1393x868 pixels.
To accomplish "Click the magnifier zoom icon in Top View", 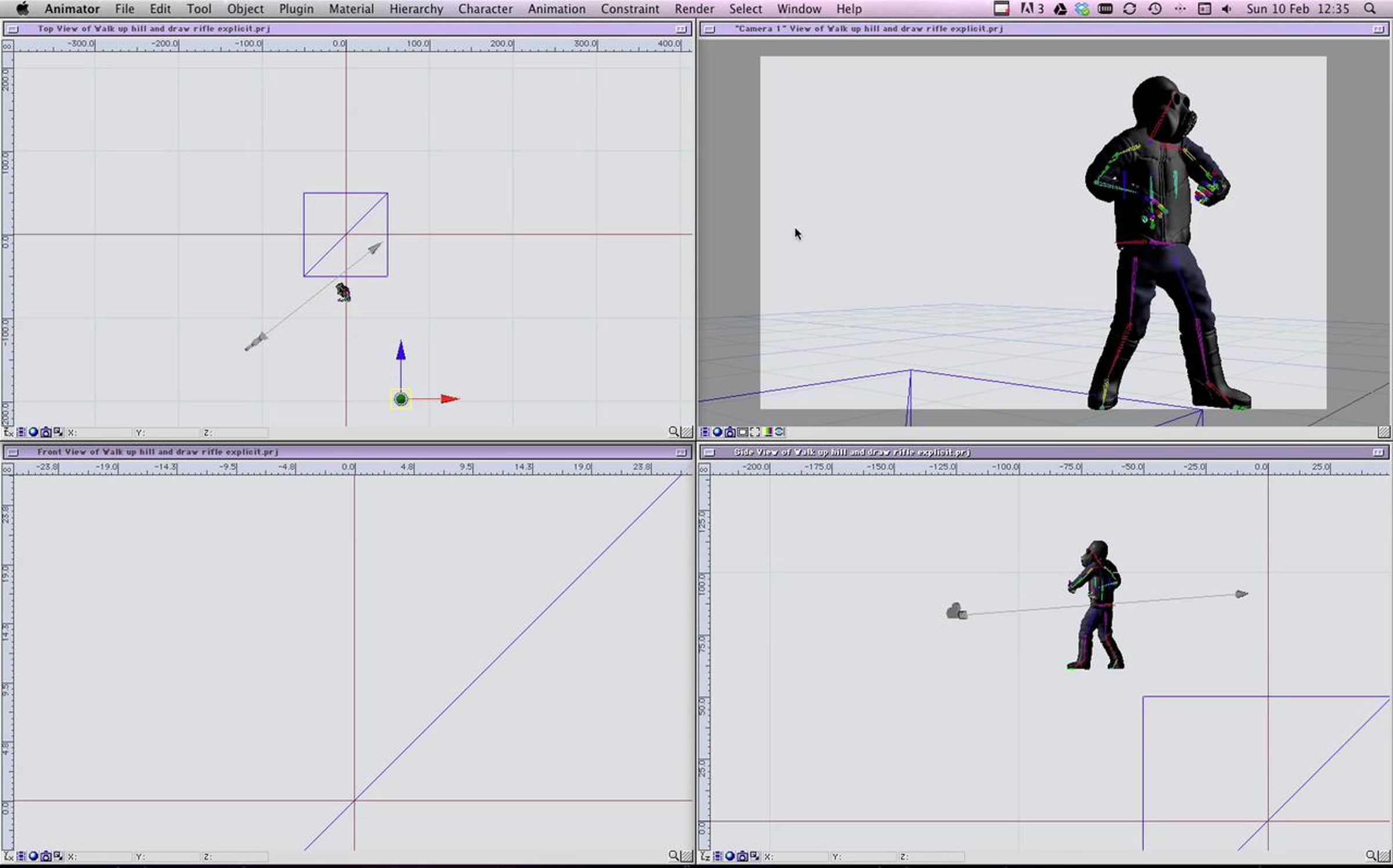I will tap(673, 432).
